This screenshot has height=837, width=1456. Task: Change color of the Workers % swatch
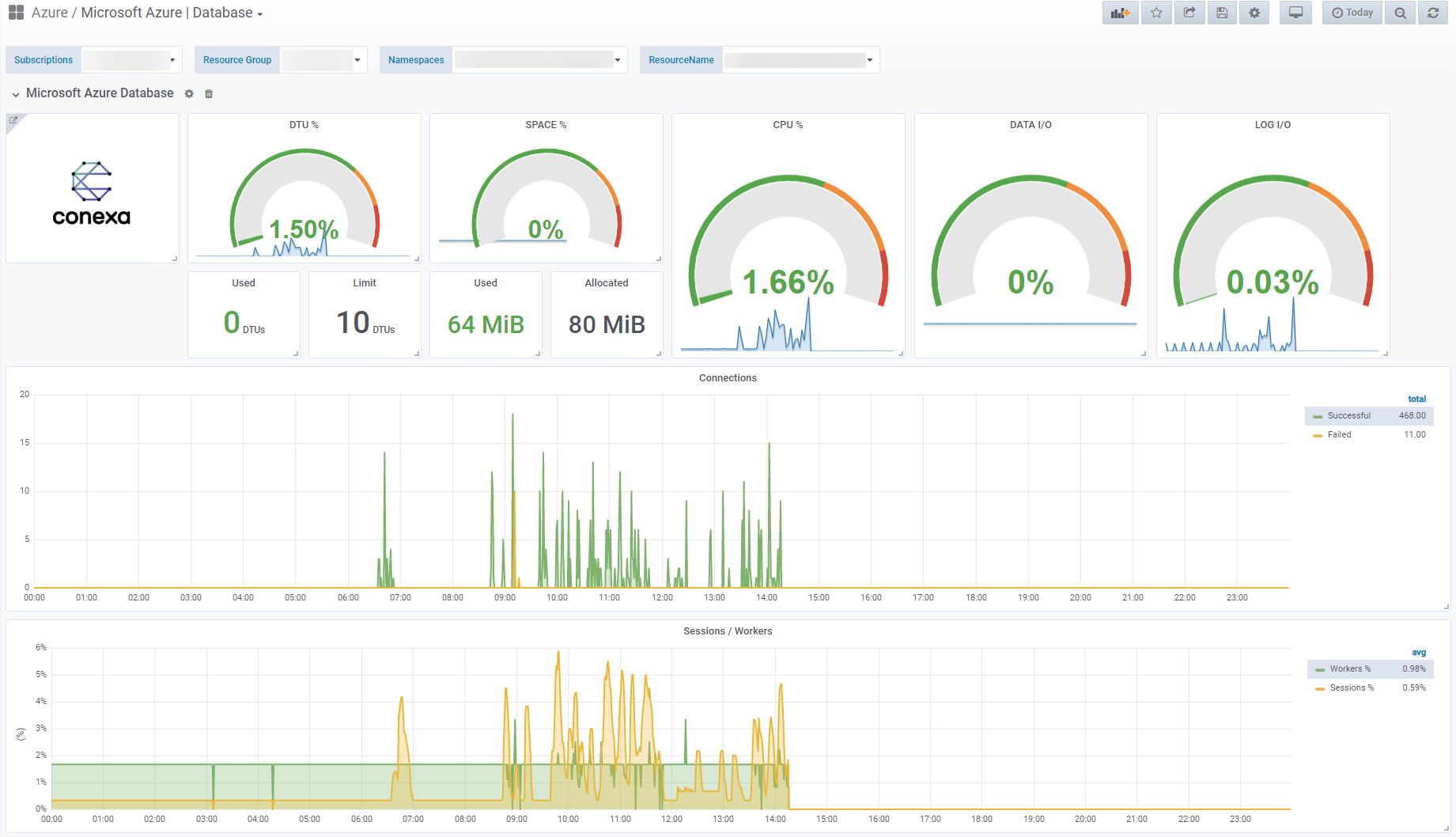pyautogui.click(x=1320, y=669)
